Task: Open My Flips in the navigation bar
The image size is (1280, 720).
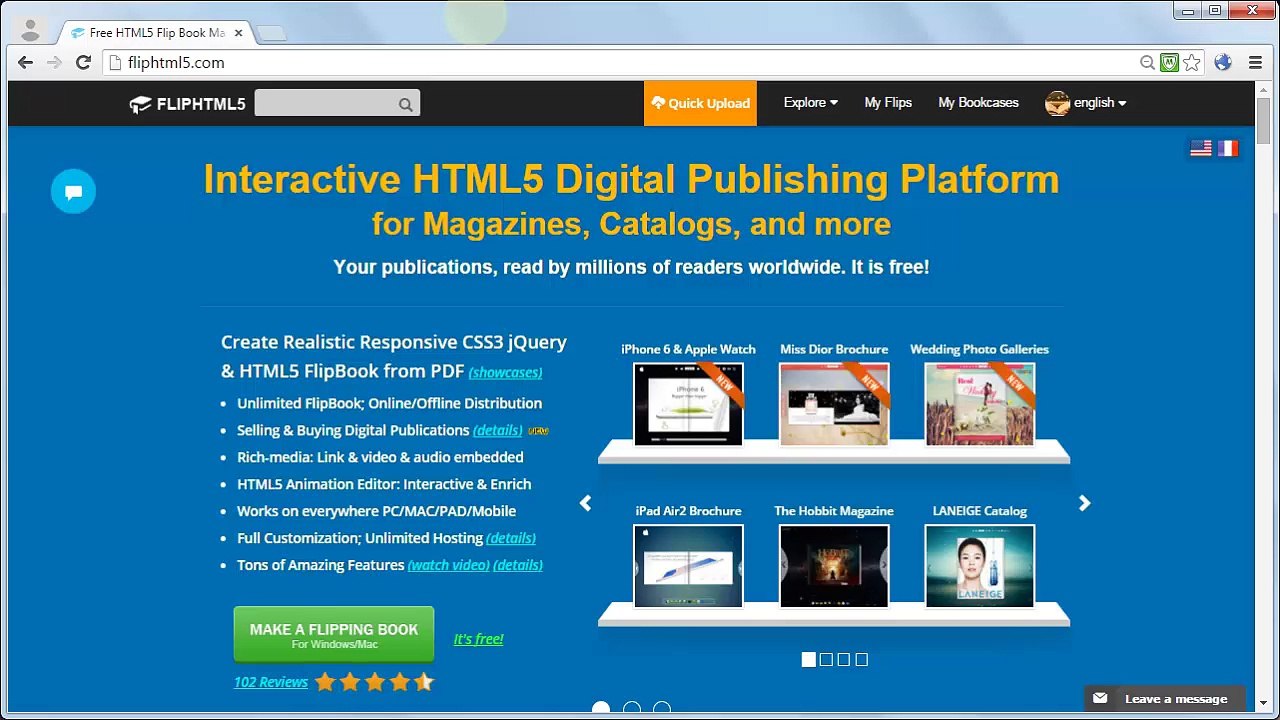Action: (888, 103)
